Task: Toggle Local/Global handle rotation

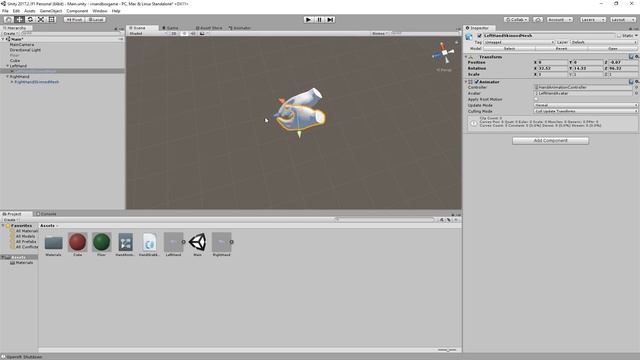Action: [96, 20]
